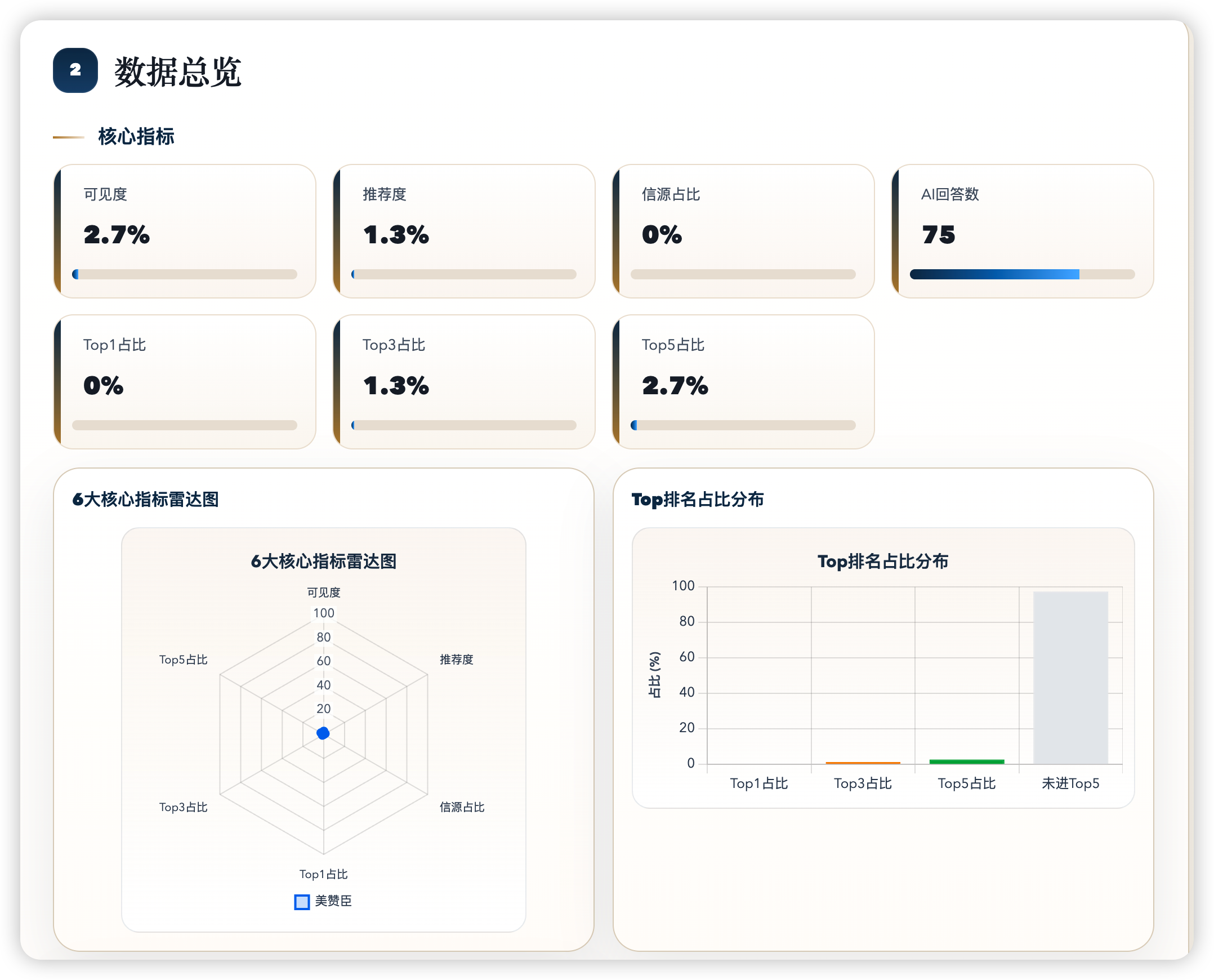This screenshot has height=980, width=1214.
Task: Click the Top1占比 x-axis label
Action: pos(758,783)
